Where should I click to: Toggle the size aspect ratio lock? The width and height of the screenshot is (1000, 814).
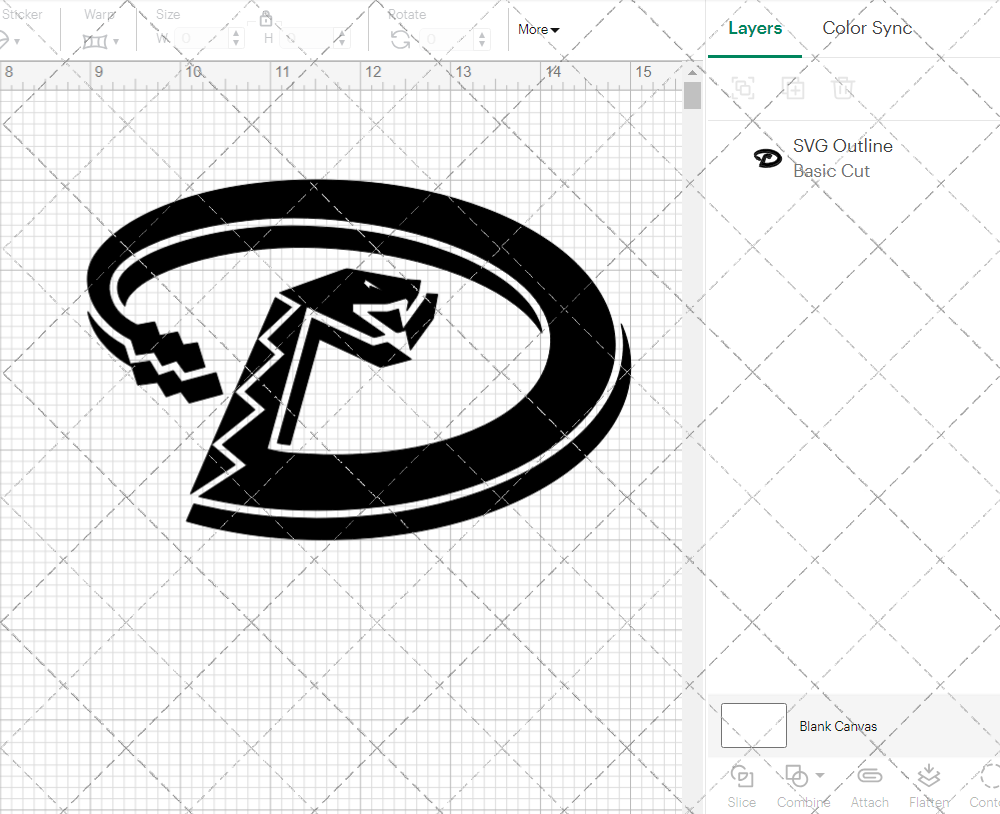tap(266, 19)
